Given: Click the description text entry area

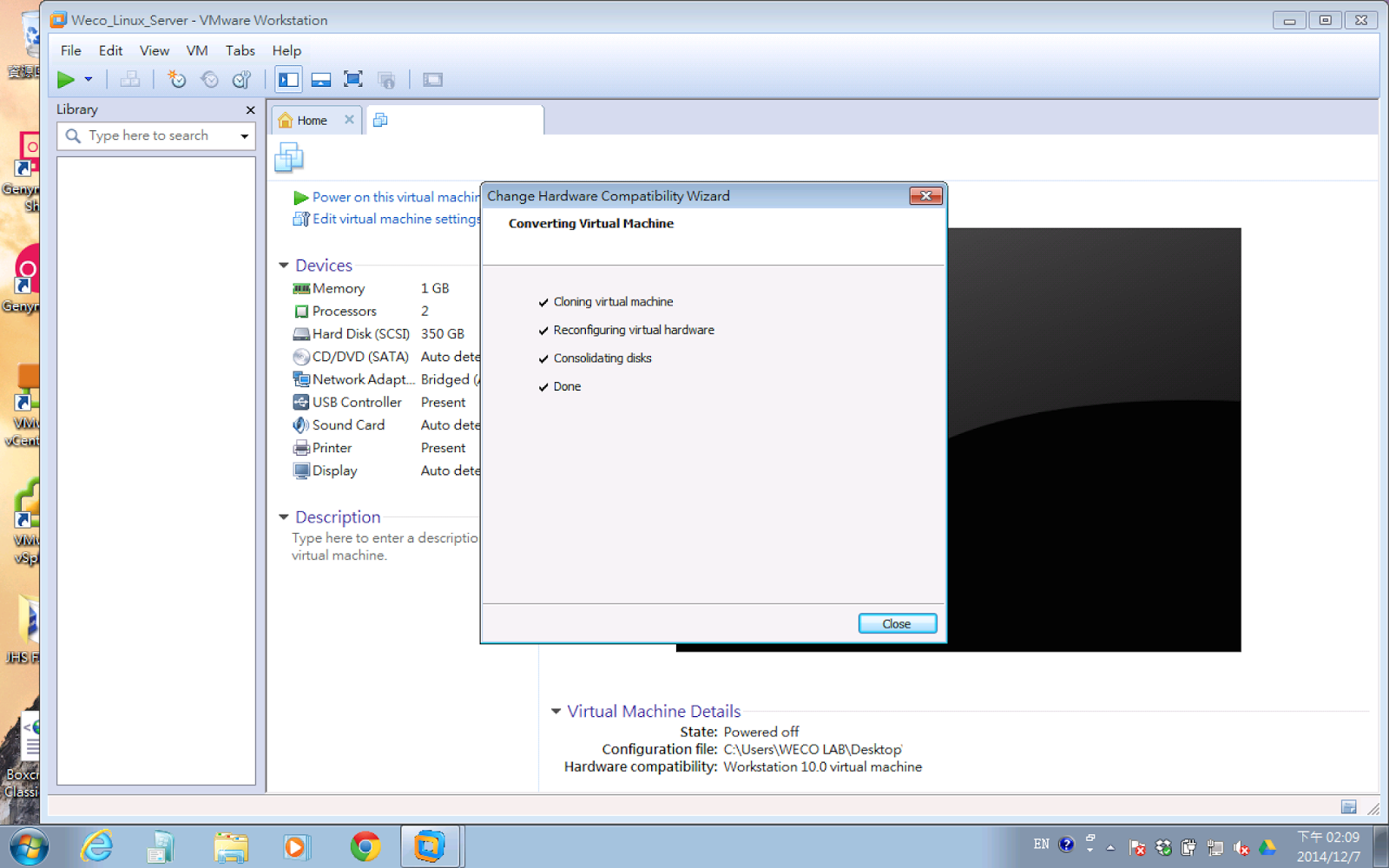Looking at the screenshot, I should click(385, 547).
